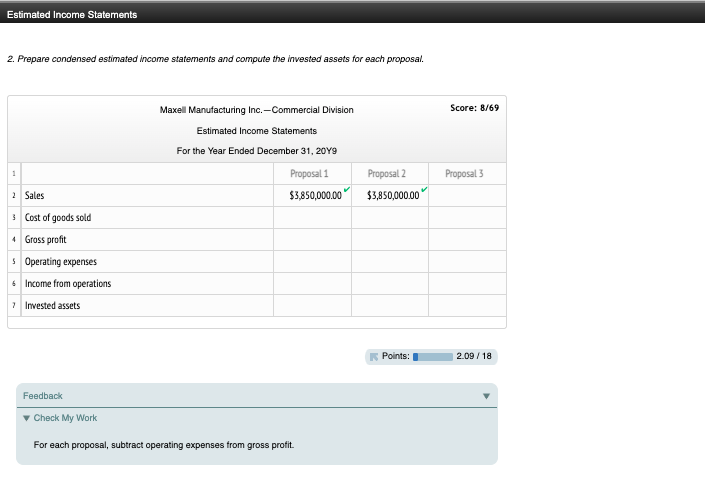Click Proposal 2 Operating expenses cell
Image resolution: width=705 pixels, height=478 pixels.
click(390, 262)
